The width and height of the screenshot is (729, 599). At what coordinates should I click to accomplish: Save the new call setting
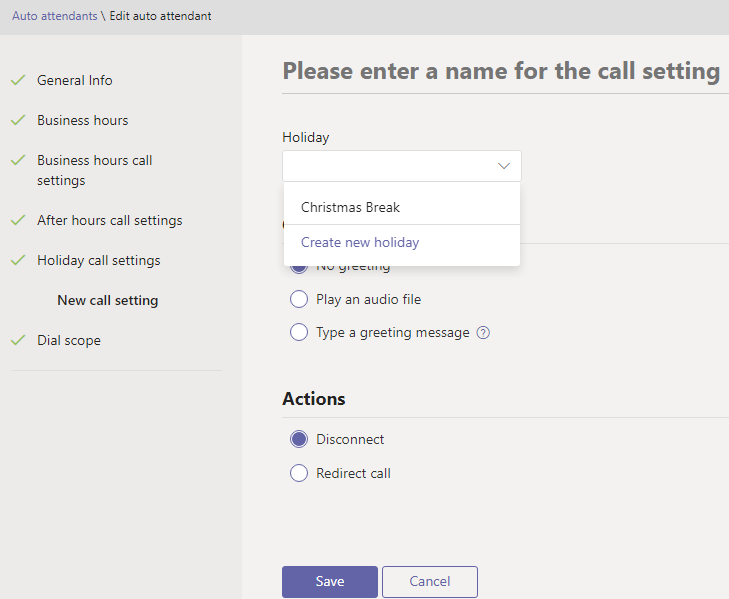pos(329,581)
